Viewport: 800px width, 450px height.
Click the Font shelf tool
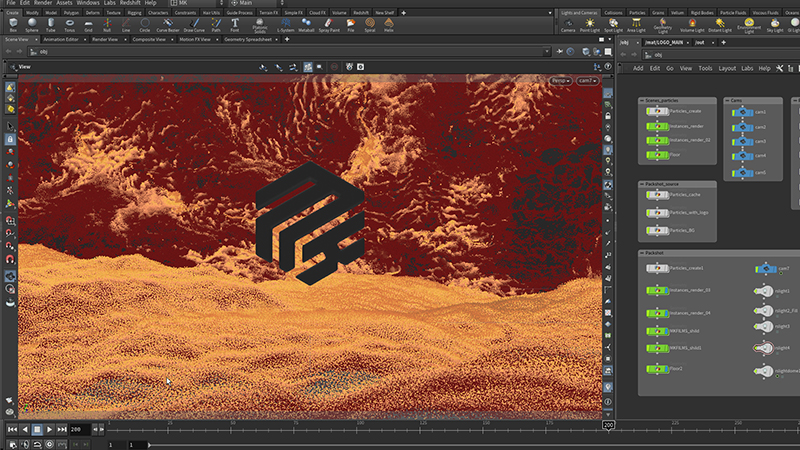(x=235, y=24)
